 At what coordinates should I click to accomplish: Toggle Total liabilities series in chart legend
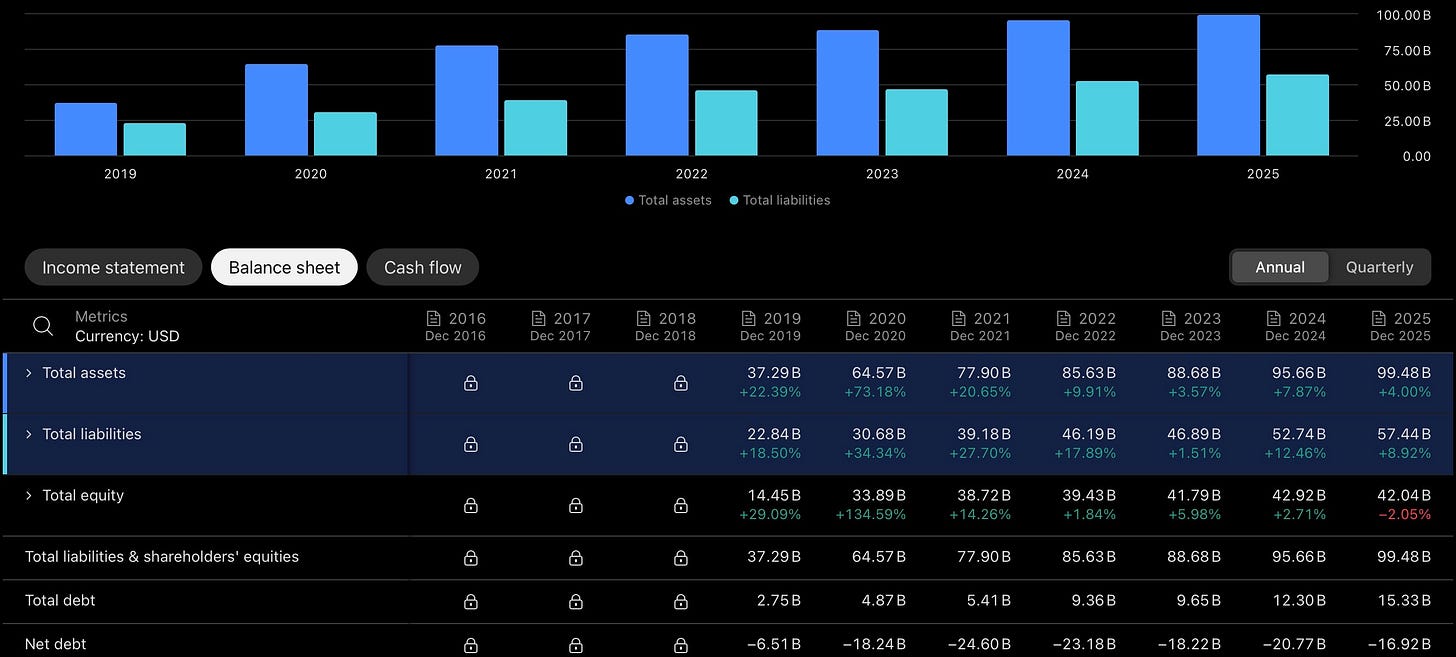point(780,200)
